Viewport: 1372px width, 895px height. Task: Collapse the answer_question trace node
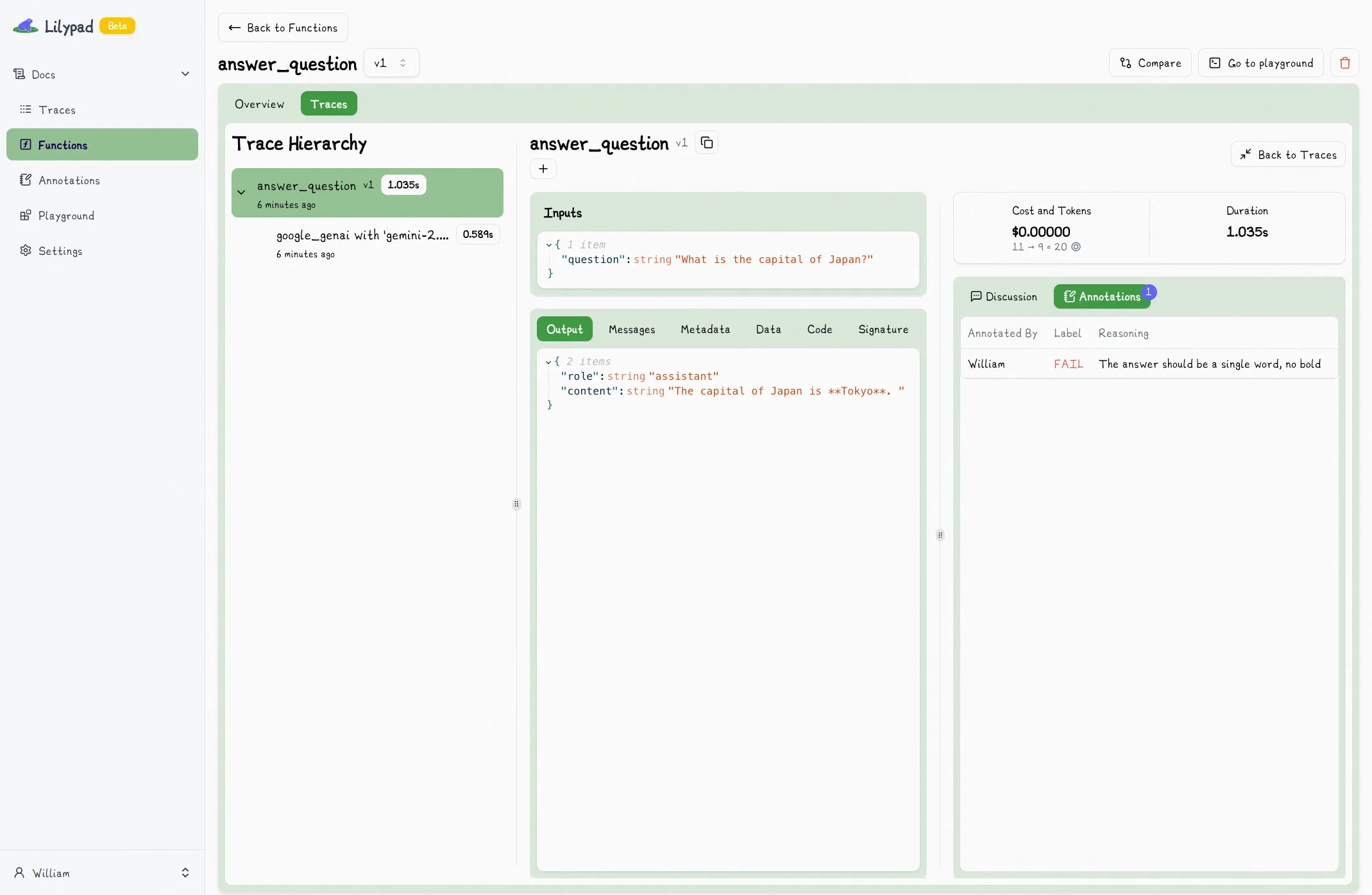[x=241, y=191]
